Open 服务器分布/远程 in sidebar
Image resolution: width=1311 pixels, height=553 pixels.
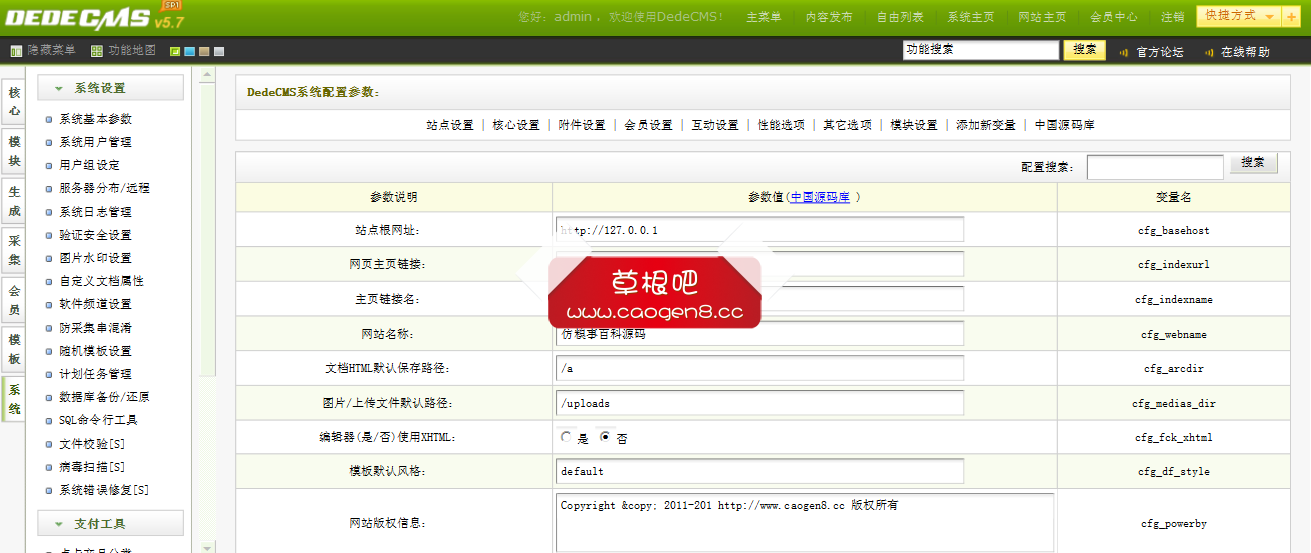[x=104, y=188]
